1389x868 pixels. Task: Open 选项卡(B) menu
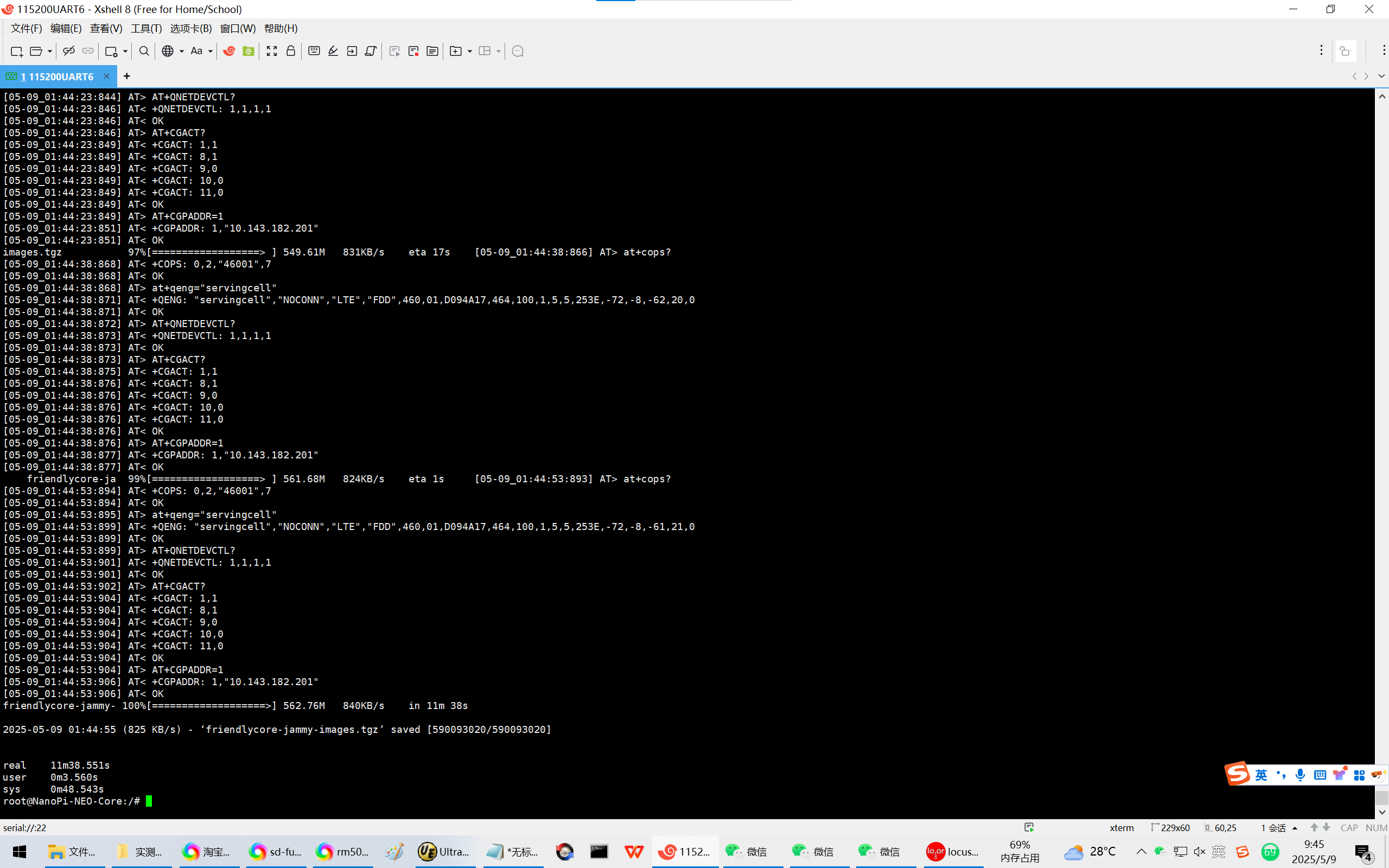point(190,28)
